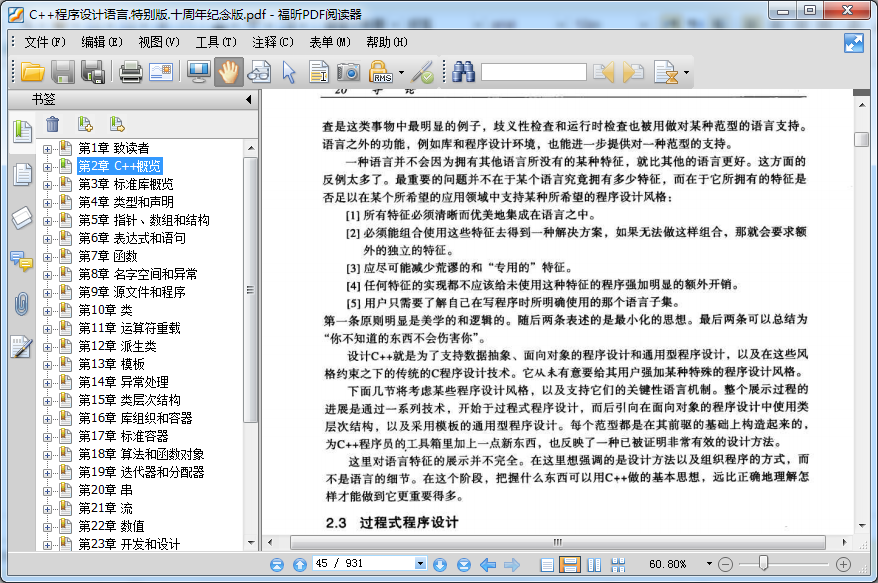
Task: Expand the 第3章 标准库概览 bookmark
Action: [48, 185]
